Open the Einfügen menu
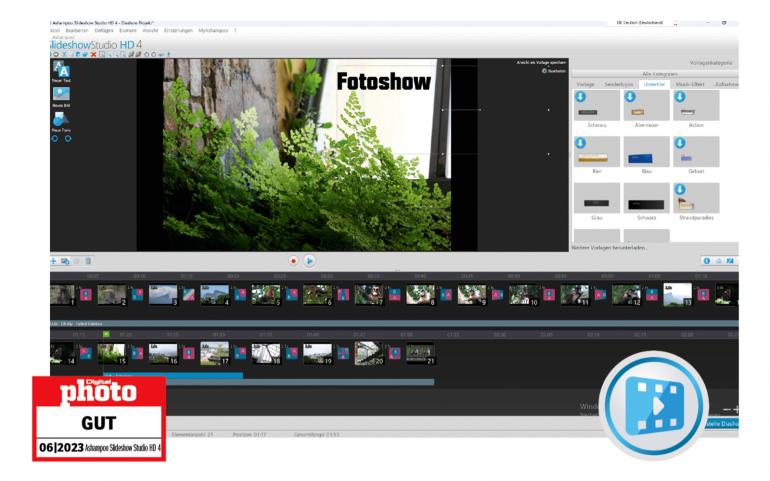Viewport: 770px width, 481px height. [104, 30]
